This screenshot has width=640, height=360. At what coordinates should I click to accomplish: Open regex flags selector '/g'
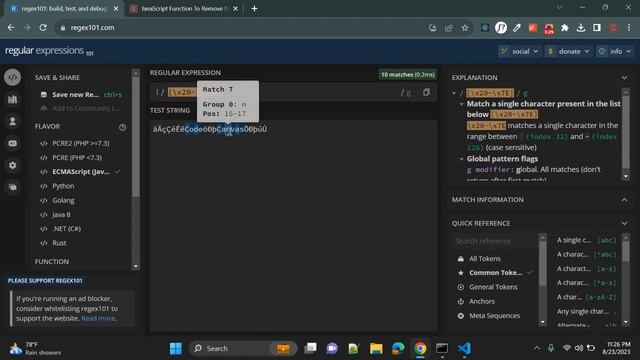pyautogui.click(x=405, y=93)
